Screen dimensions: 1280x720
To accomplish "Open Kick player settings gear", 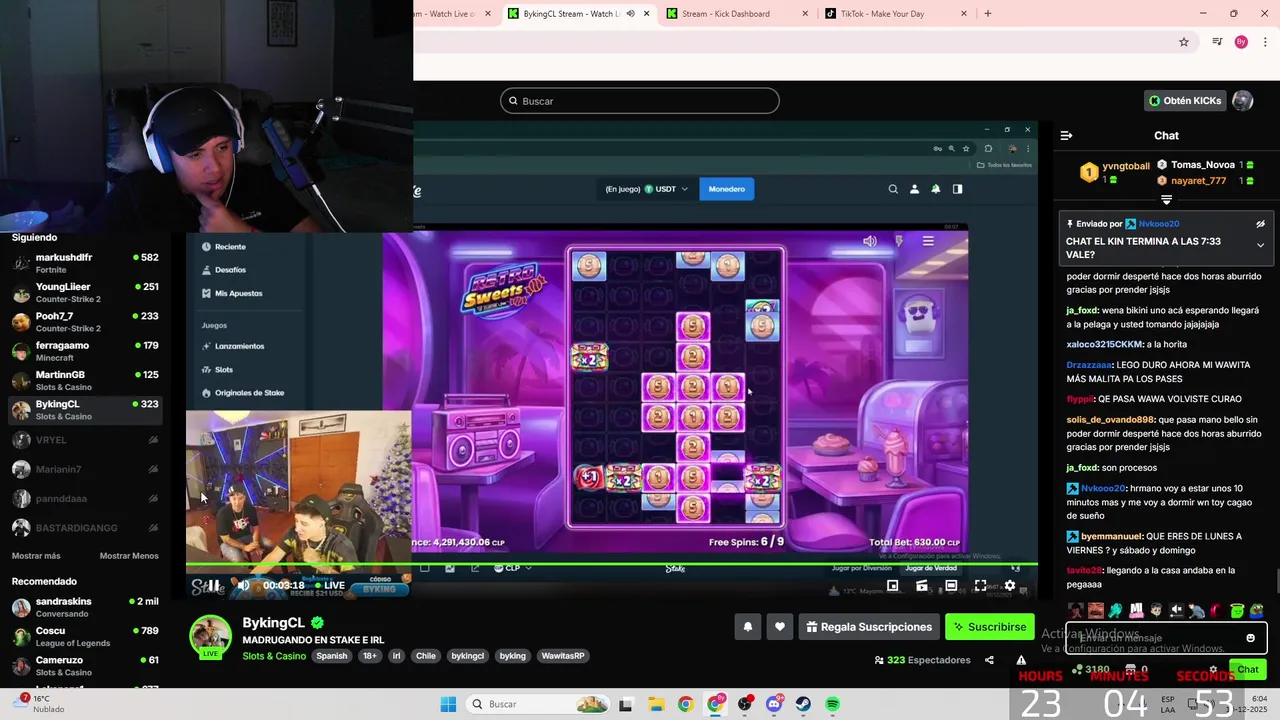I will [1010, 586].
